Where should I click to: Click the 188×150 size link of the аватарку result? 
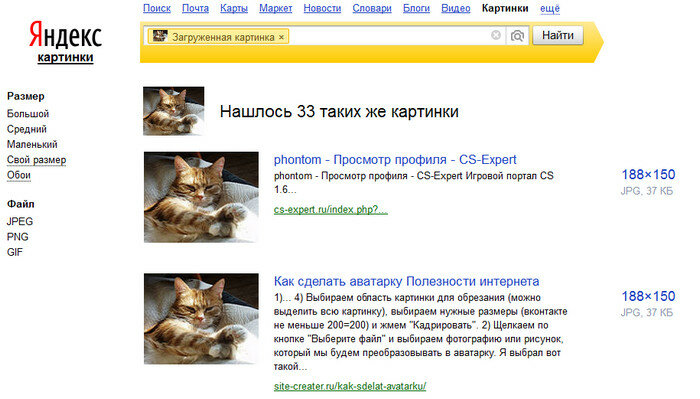648,296
